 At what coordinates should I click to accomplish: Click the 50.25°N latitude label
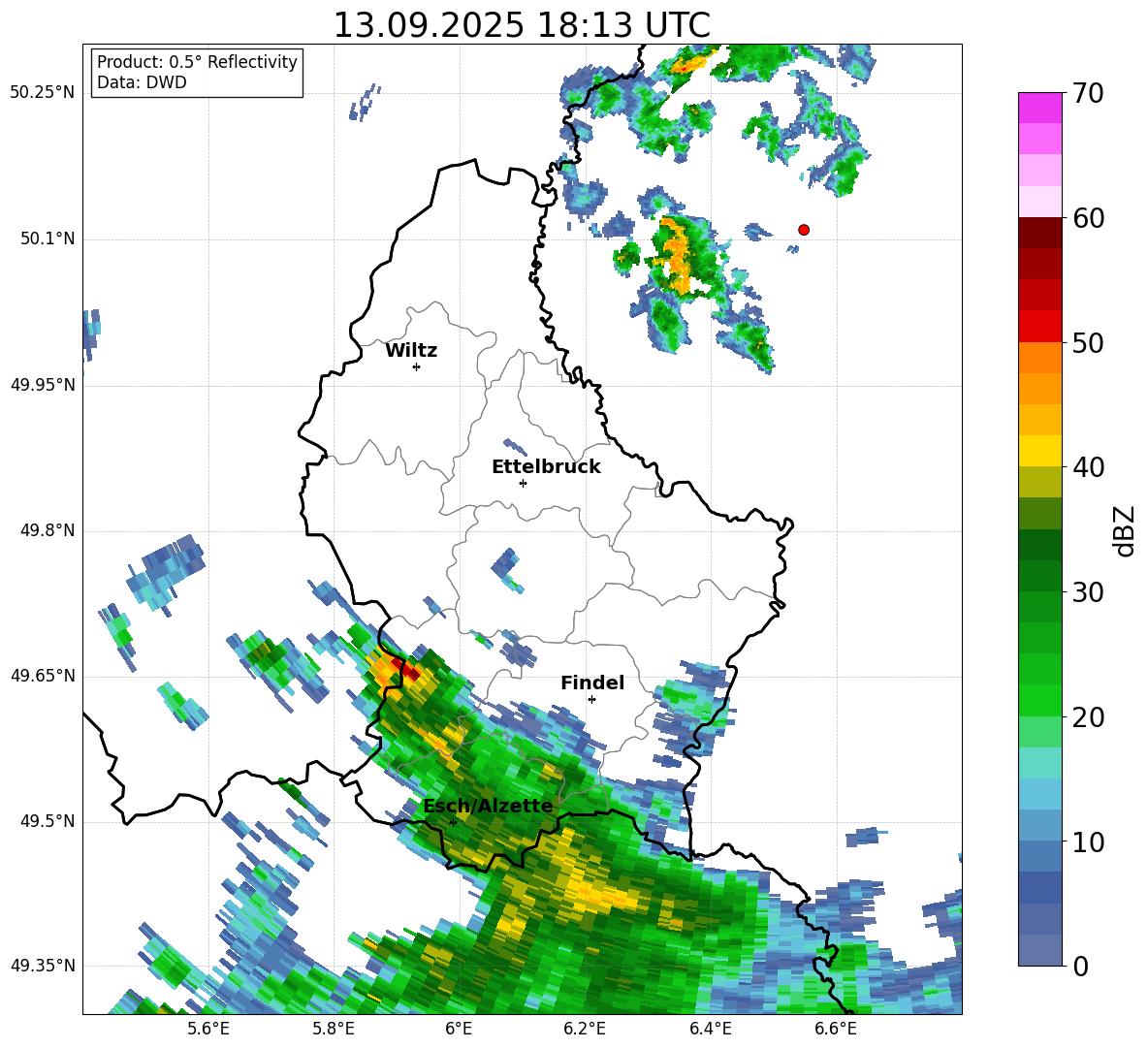click(43, 93)
